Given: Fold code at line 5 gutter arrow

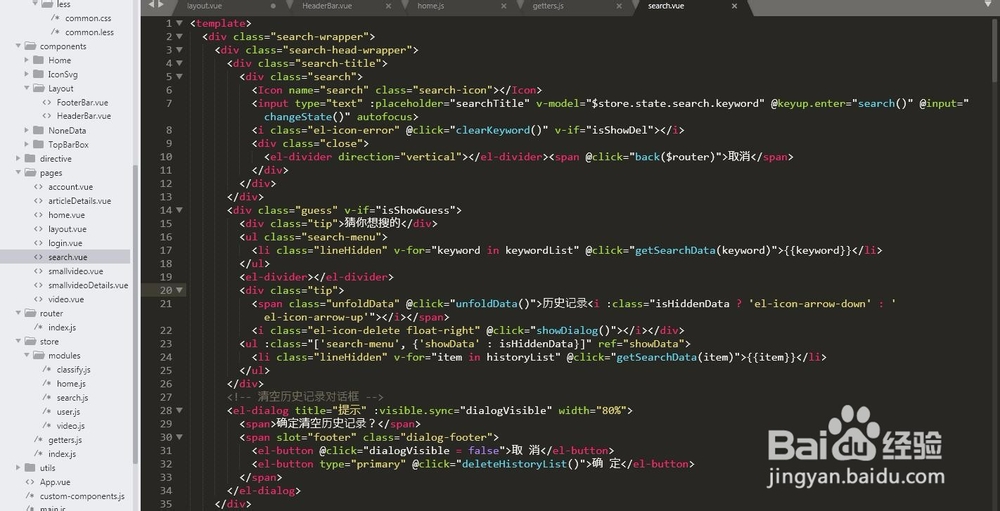Looking at the screenshot, I should [x=180, y=77].
